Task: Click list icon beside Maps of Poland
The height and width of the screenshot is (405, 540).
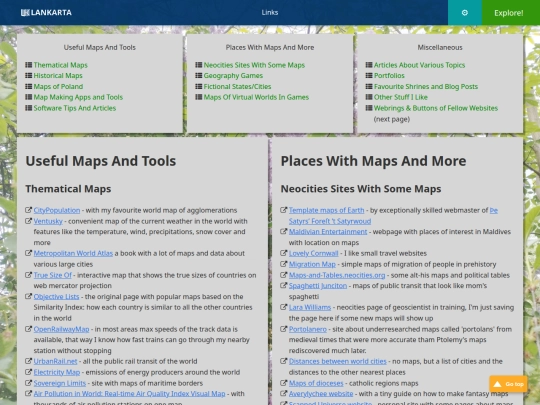Action: click(x=29, y=86)
